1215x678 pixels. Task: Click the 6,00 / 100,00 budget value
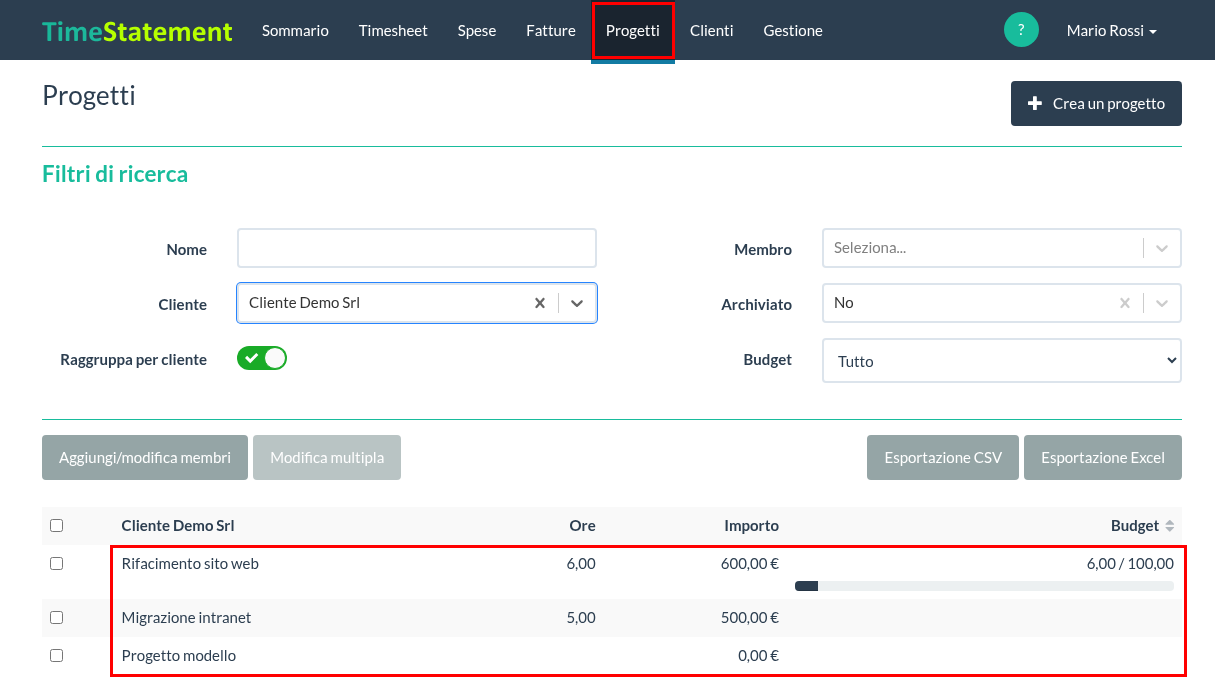pos(1130,564)
